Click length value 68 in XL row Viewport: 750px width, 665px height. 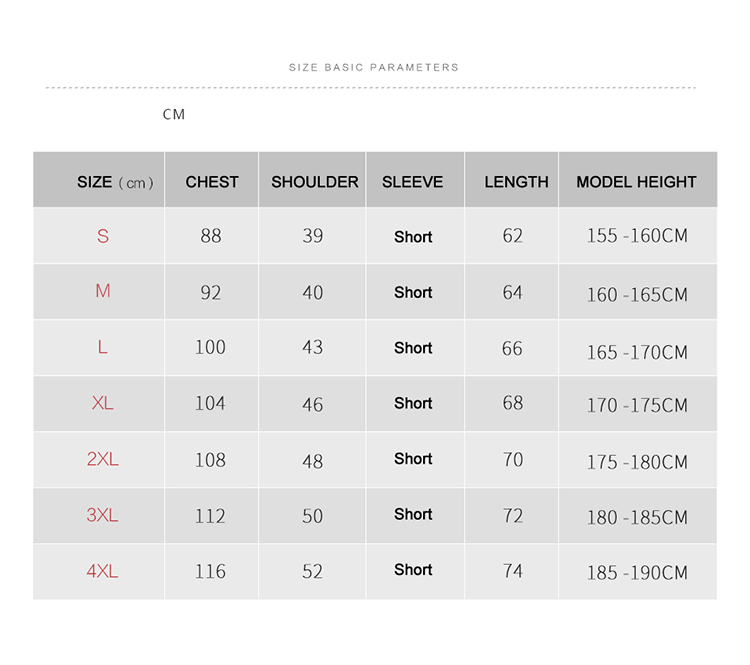coord(513,403)
